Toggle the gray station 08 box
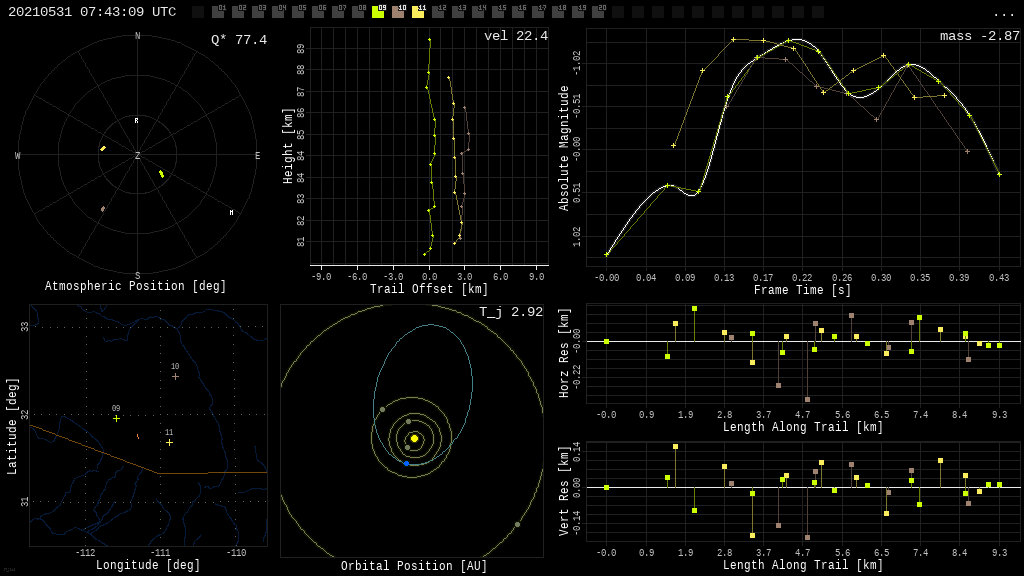 tap(358, 12)
